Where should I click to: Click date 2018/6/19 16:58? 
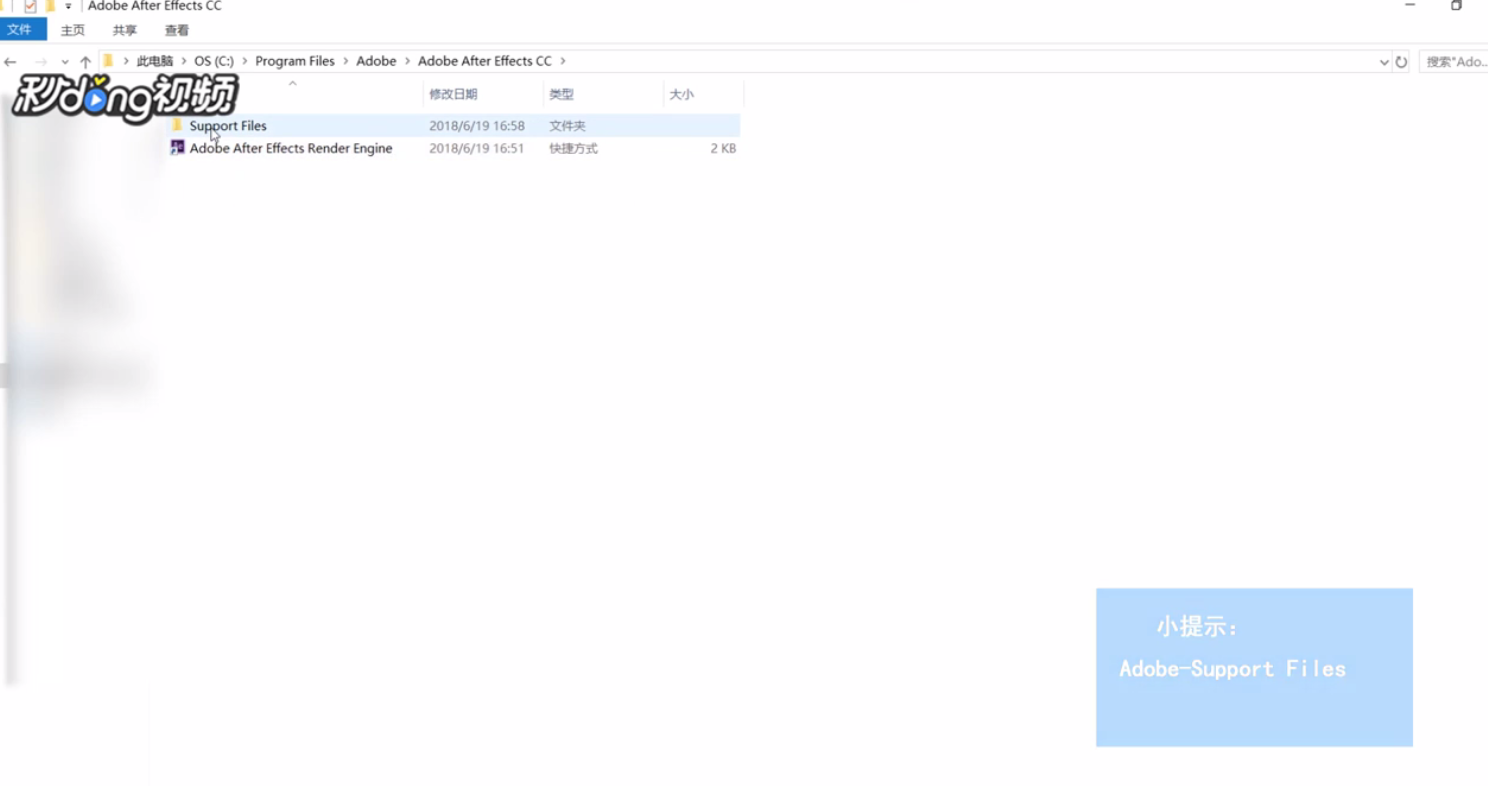(477, 126)
